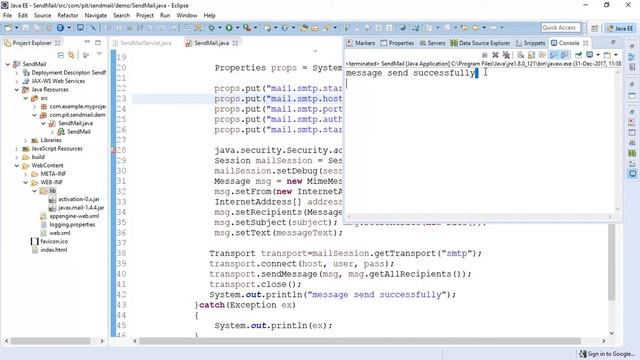Click the Open Console icon
The width and height of the screenshot is (640, 360).
[607, 55]
